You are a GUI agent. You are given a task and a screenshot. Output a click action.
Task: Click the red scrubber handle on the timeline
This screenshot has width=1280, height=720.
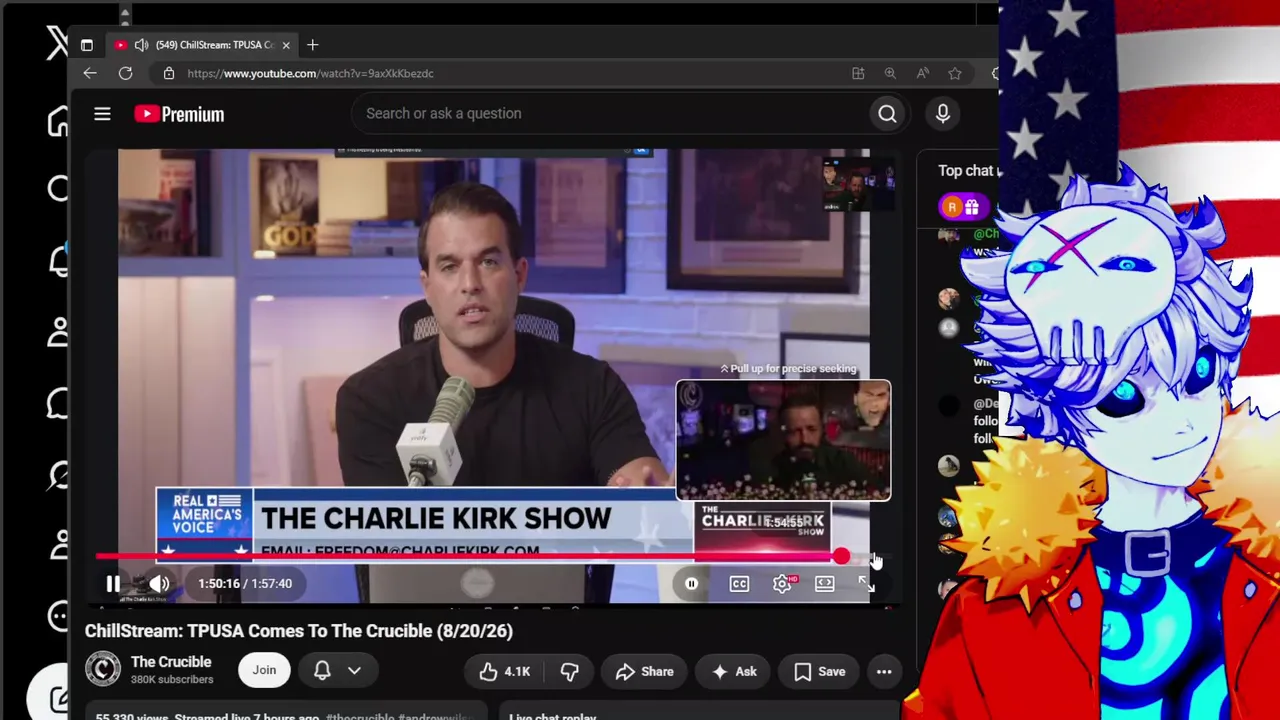click(x=841, y=557)
